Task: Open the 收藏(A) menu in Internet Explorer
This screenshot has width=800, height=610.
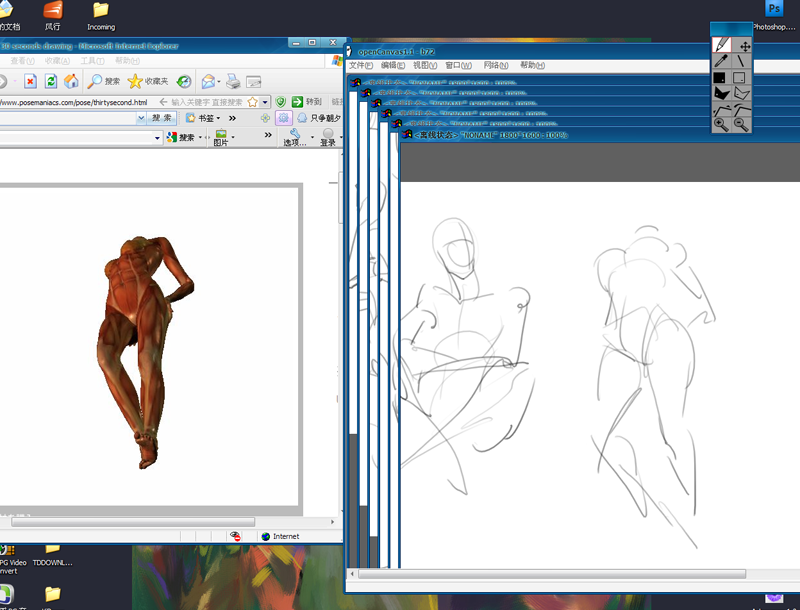Action: click(x=57, y=61)
